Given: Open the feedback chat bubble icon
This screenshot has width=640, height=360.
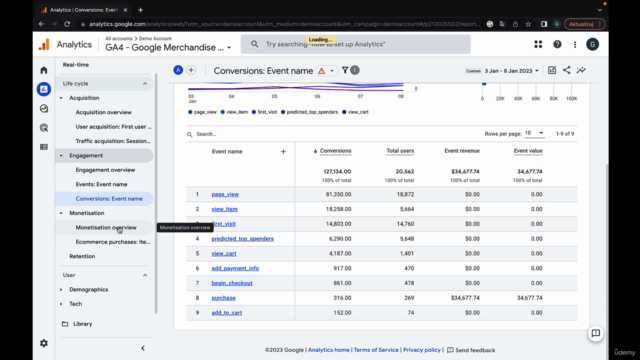Looking at the screenshot, I should (596, 333).
